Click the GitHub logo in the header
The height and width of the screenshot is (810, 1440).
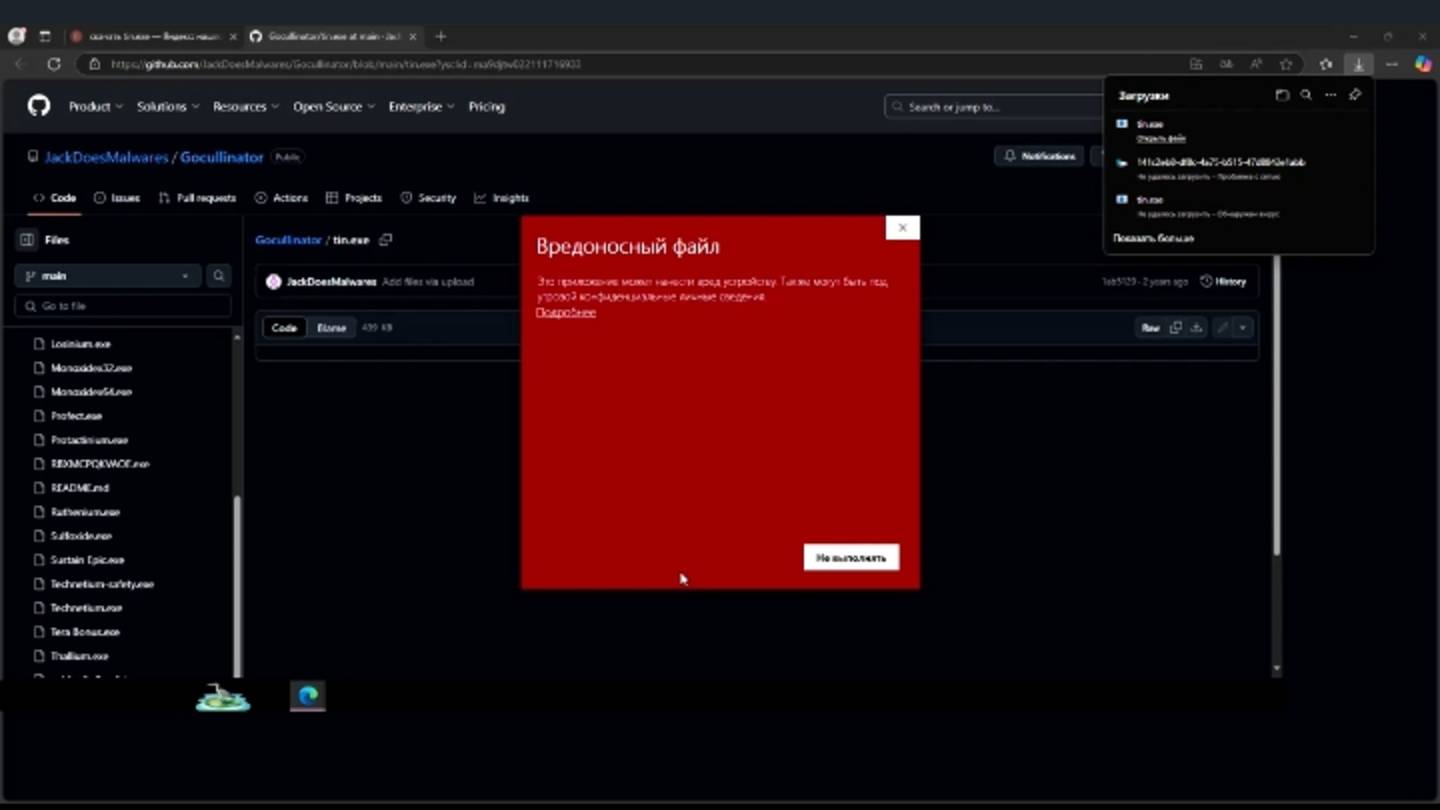click(39, 106)
